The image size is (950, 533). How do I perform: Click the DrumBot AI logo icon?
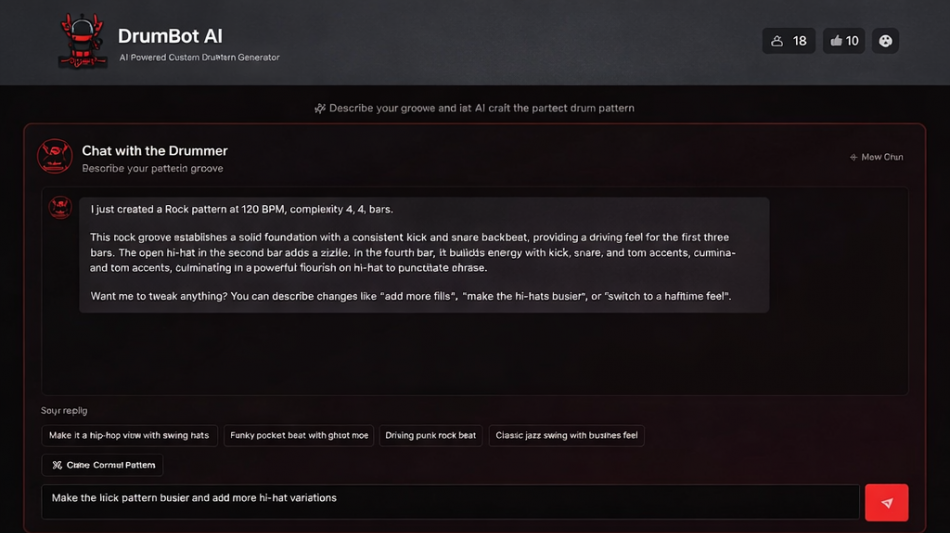tap(82, 41)
